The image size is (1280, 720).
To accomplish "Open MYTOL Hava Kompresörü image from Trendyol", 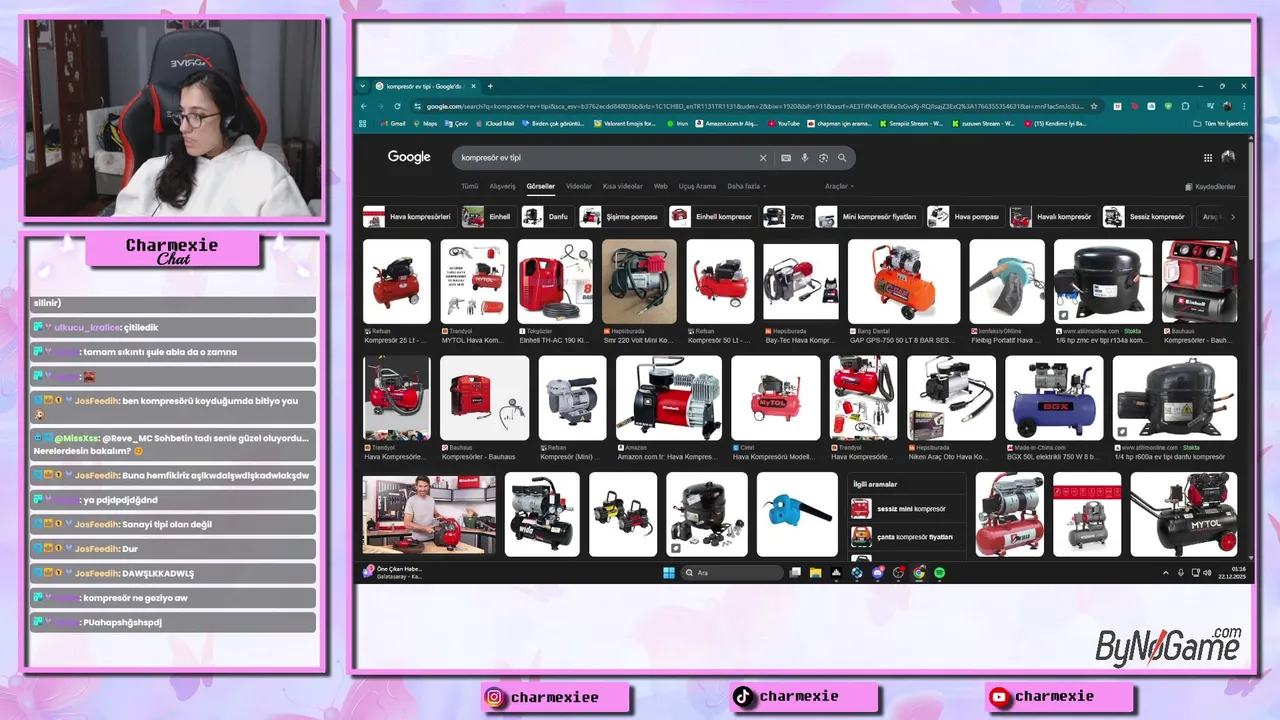I will click(474, 282).
